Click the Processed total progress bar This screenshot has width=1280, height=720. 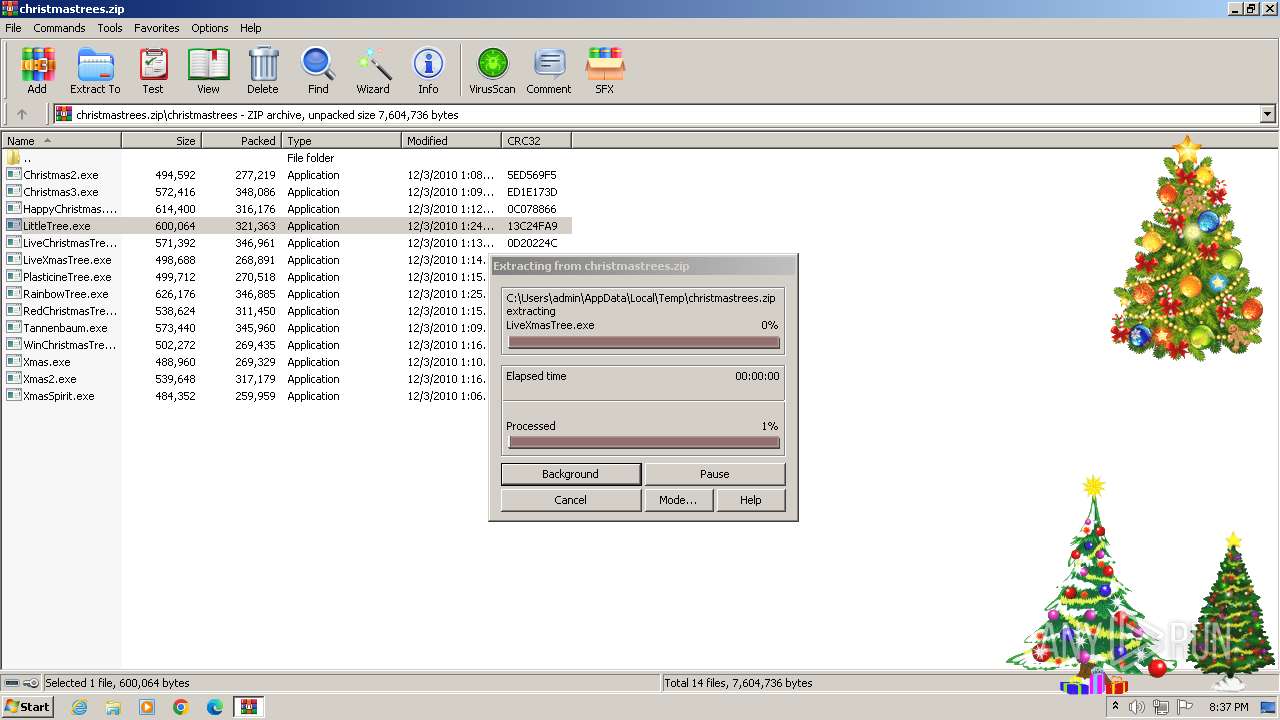(x=644, y=442)
